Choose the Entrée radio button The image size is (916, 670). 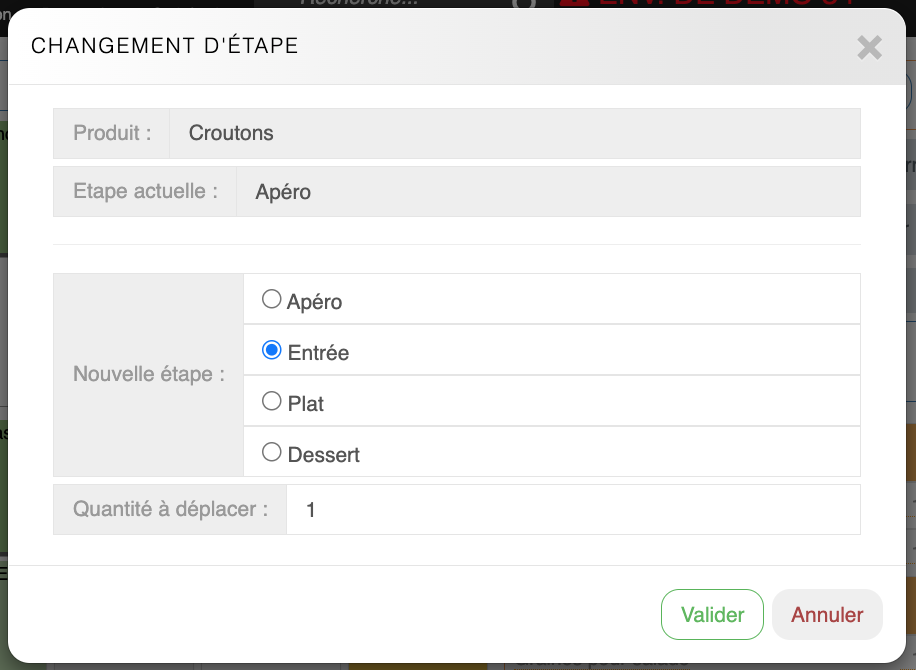[271, 350]
